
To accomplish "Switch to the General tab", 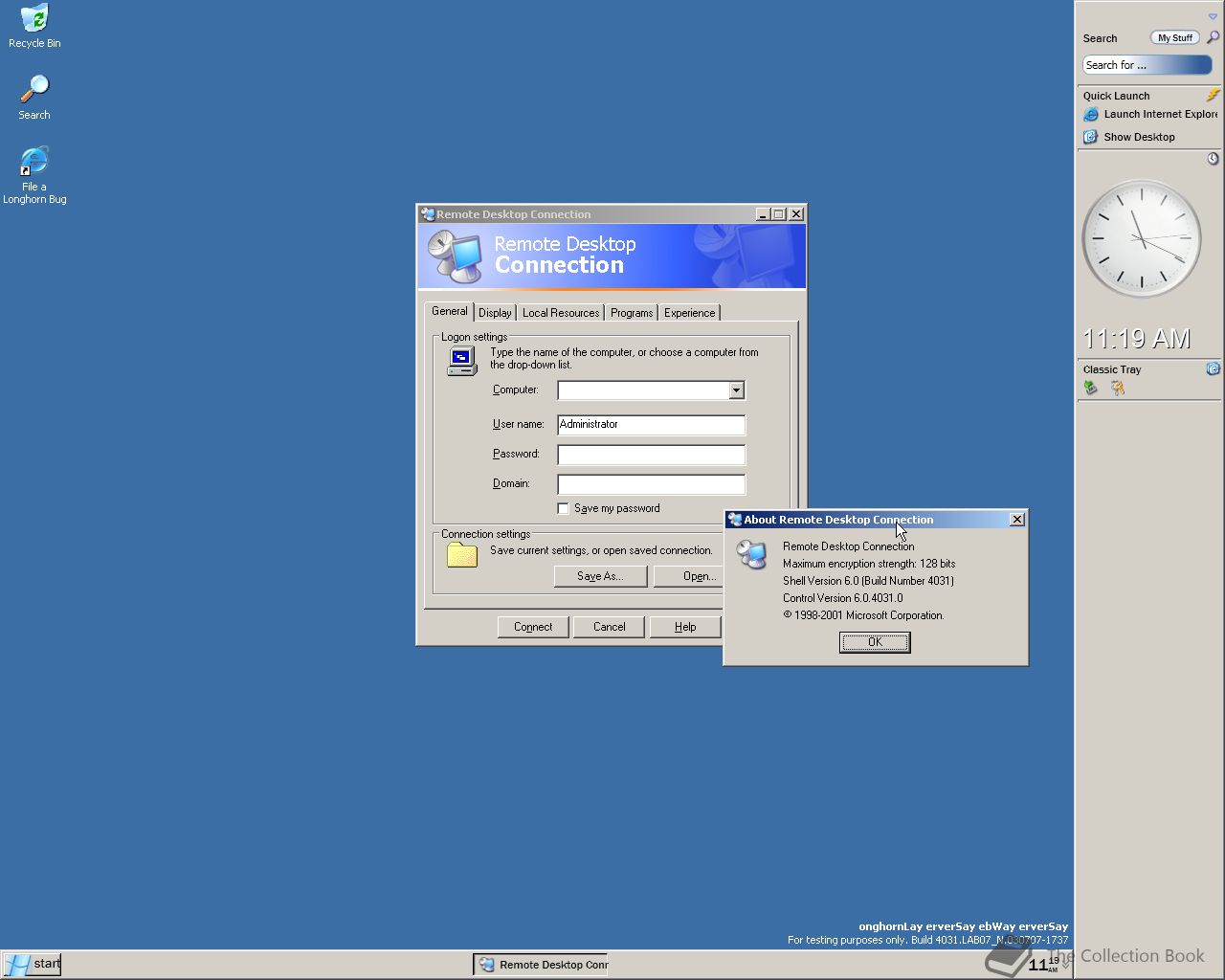I will pos(449,311).
